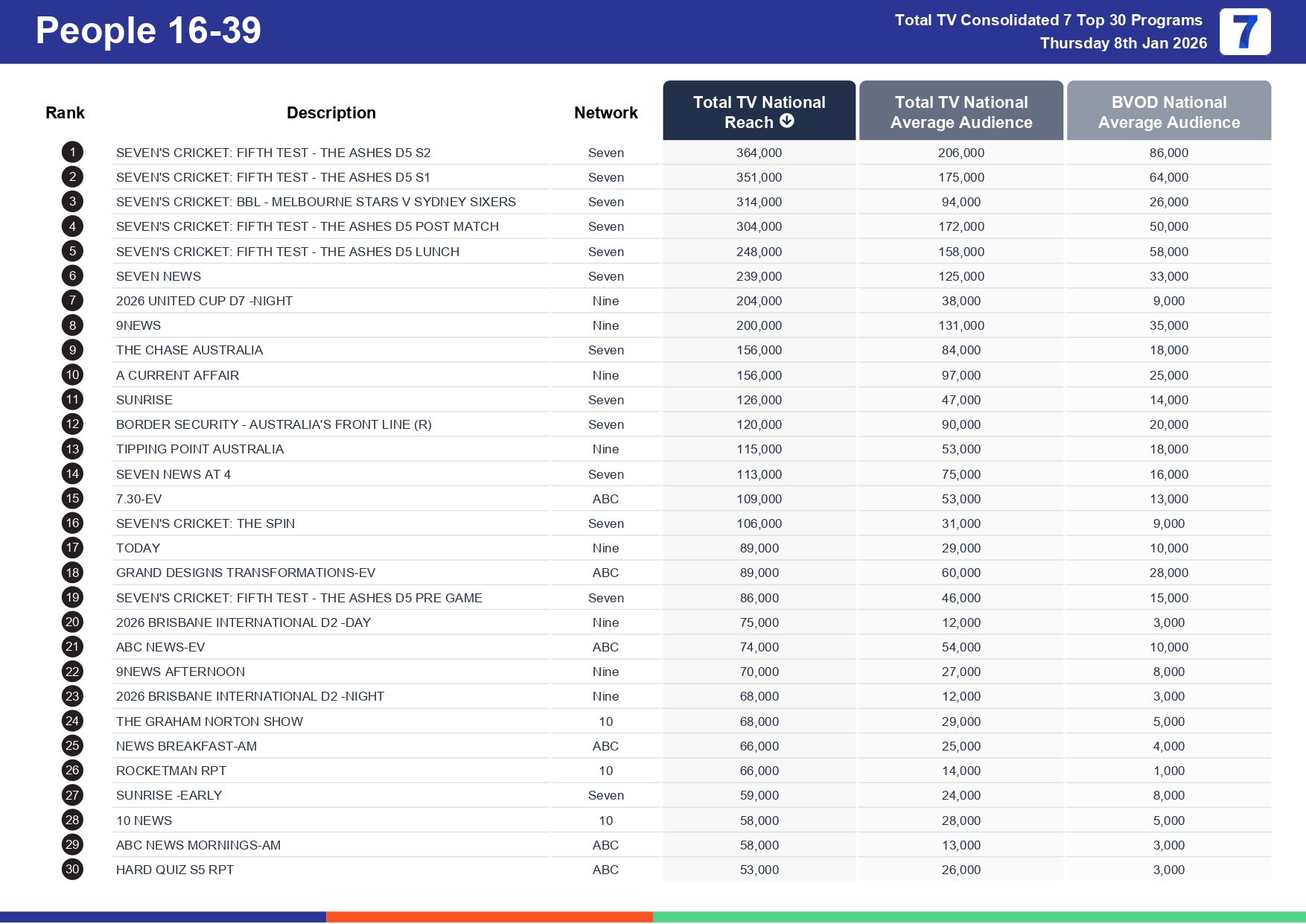The width and height of the screenshot is (1306, 924).
Task: Open the Network column header dropdown
Action: 605,112
